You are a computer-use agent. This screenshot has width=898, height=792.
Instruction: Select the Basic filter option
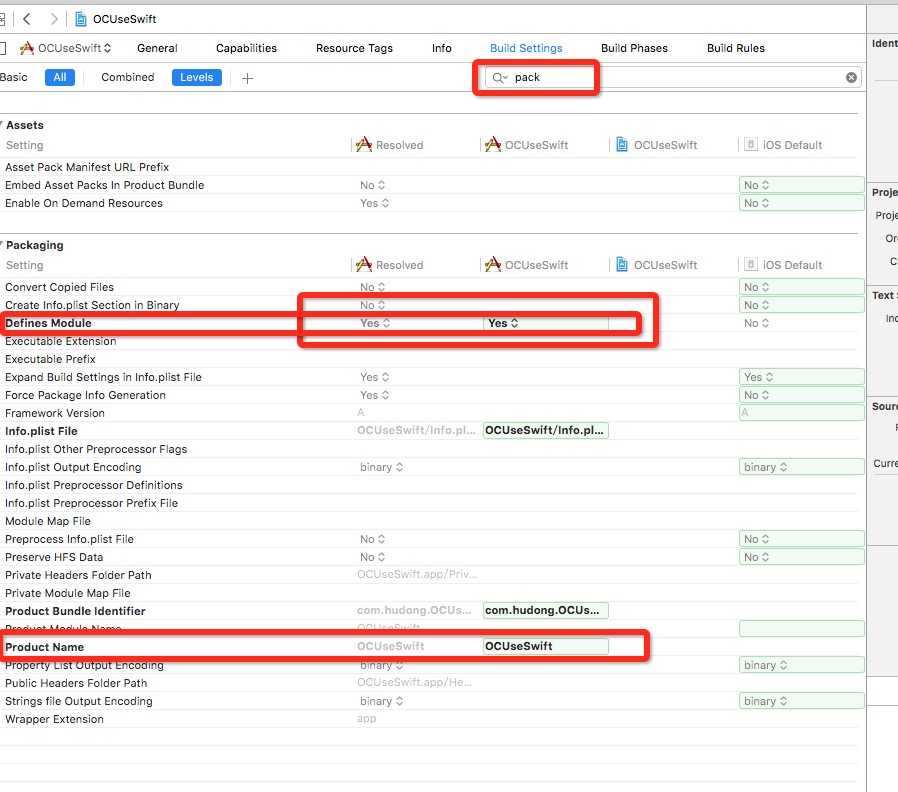click(13, 77)
